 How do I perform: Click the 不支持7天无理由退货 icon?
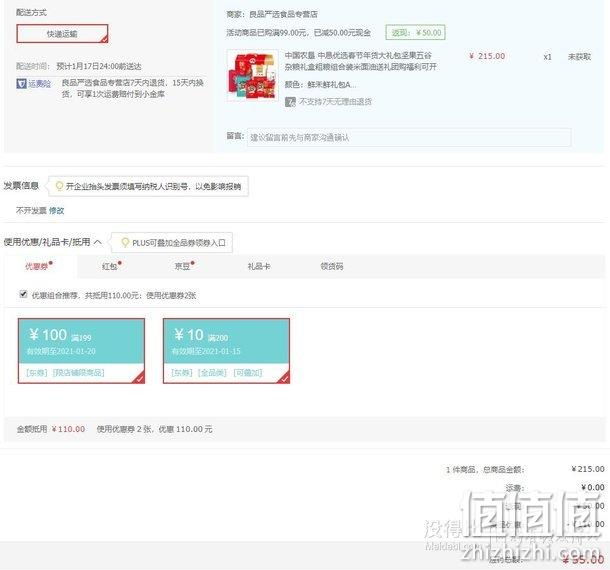(x=290, y=102)
